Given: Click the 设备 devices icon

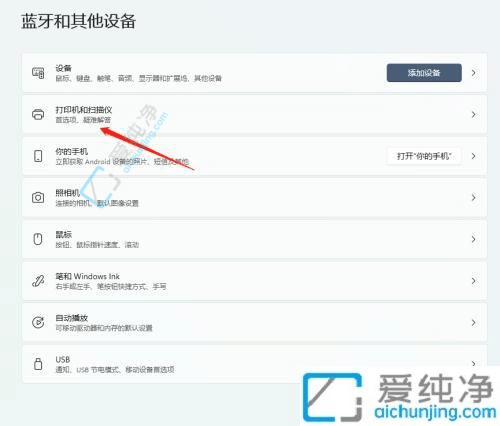Looking at the screenshot, I should click(38, 73).
